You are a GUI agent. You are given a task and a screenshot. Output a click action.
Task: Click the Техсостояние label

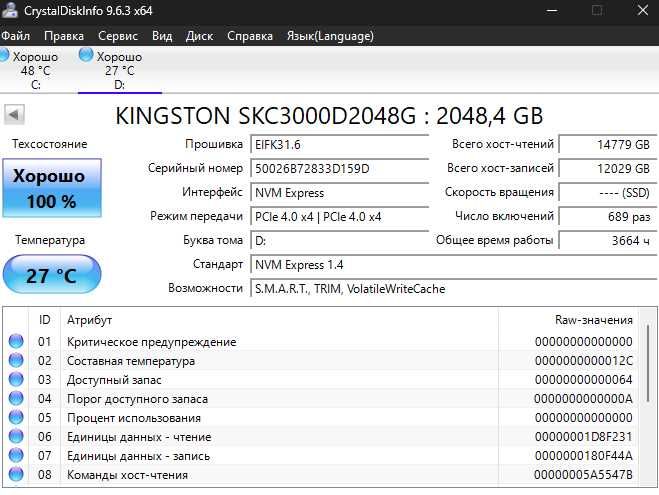point(50,144)
